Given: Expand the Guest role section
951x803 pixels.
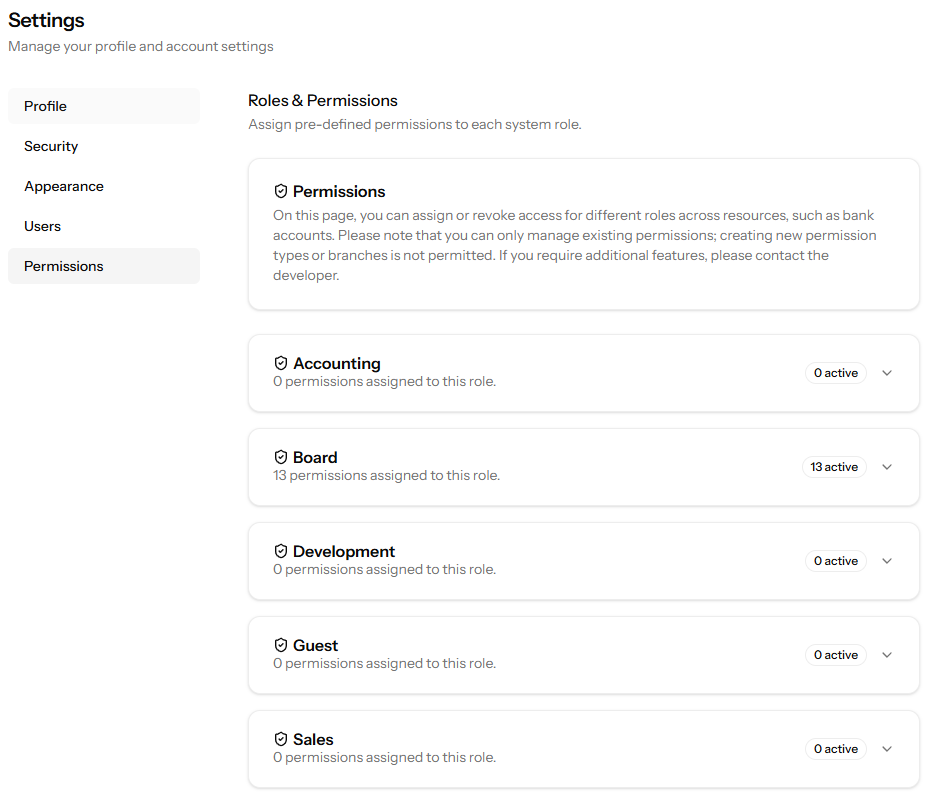Looking at the screenshot, I should pyautogui.click(x=887, y=655).
